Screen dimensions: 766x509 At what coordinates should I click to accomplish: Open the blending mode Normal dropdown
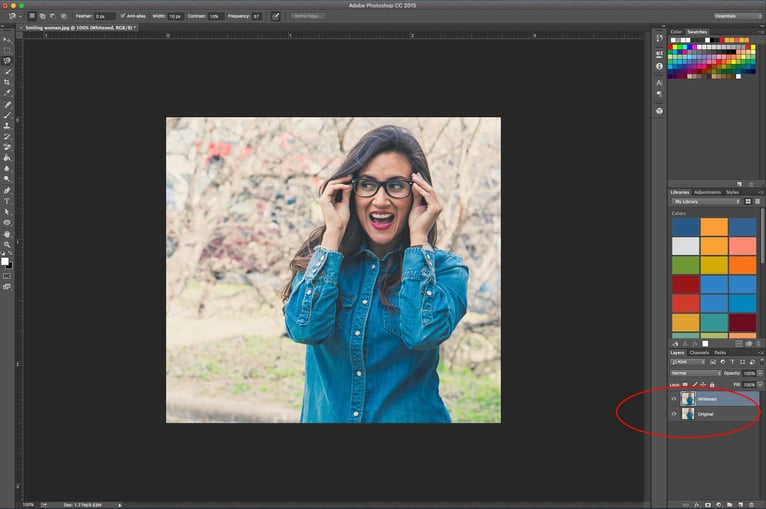695,373
